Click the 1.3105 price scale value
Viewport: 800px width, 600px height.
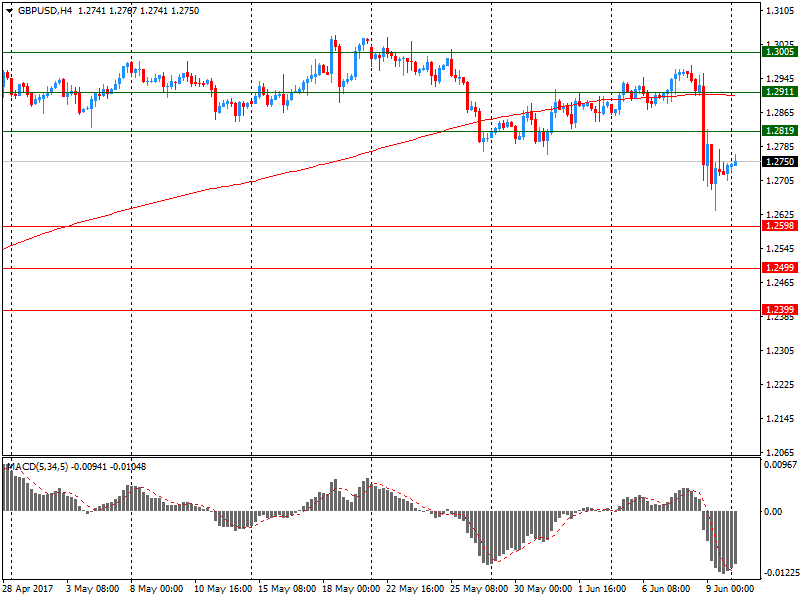tap(781, 11)
